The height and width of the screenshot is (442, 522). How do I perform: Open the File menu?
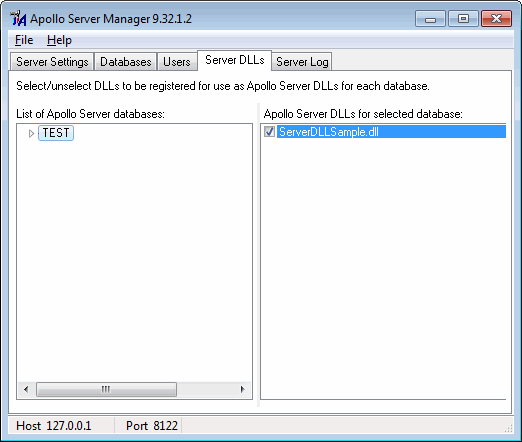click(x=24, y=40)
